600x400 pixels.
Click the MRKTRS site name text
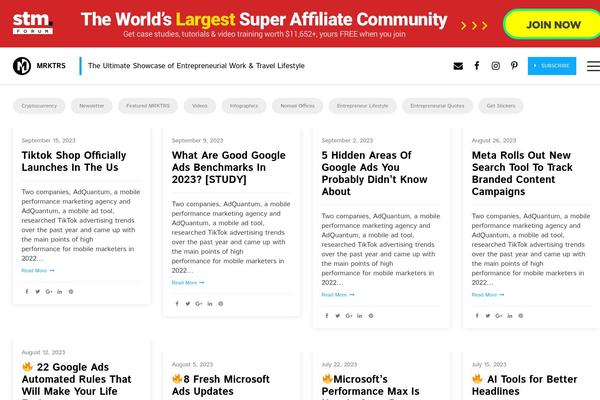tap(51, 66)
